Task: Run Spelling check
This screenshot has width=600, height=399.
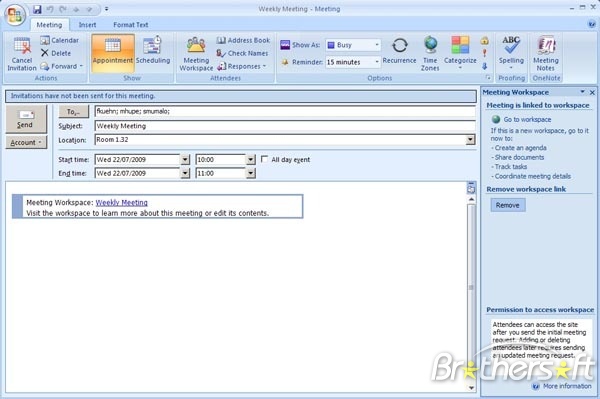Action: [511, 52]
